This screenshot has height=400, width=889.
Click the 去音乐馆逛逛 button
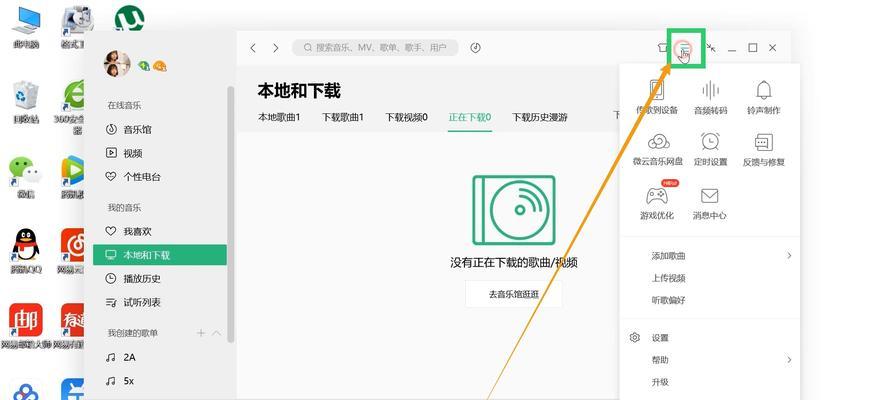pos(514,294)
